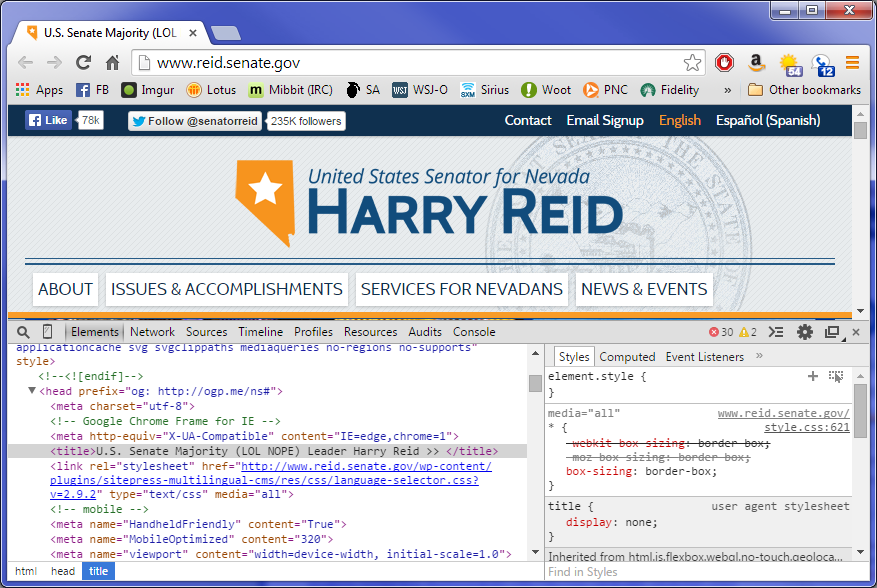Click the Find in Styles field

(x=695, y=572)
